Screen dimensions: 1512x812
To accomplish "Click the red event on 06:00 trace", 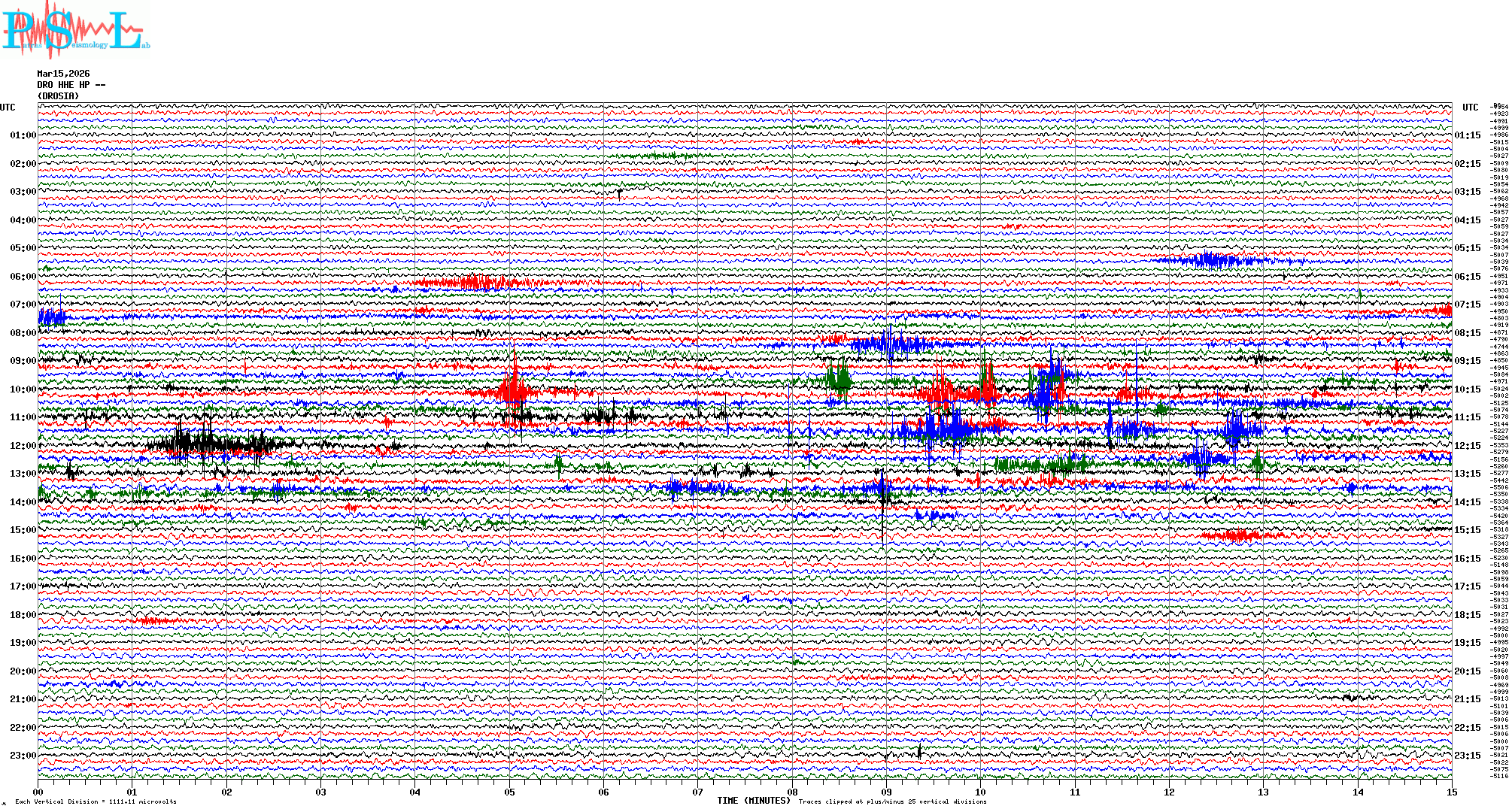I will tap(474, 283).
